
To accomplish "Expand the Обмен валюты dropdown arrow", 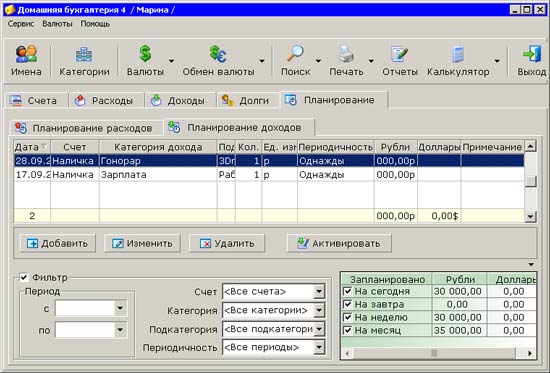I will click(x=262, y=61).
